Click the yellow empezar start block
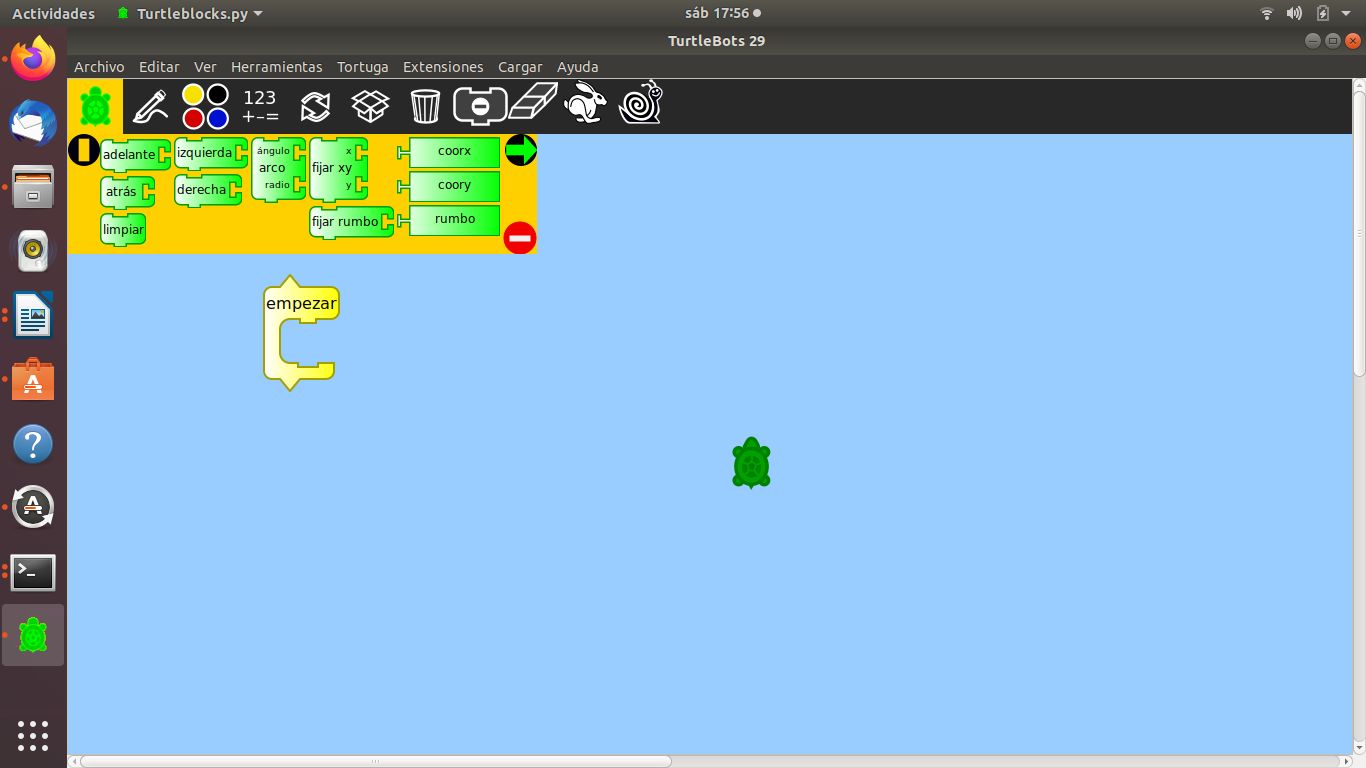The image size is (1366, 768). tap(301, 304)
